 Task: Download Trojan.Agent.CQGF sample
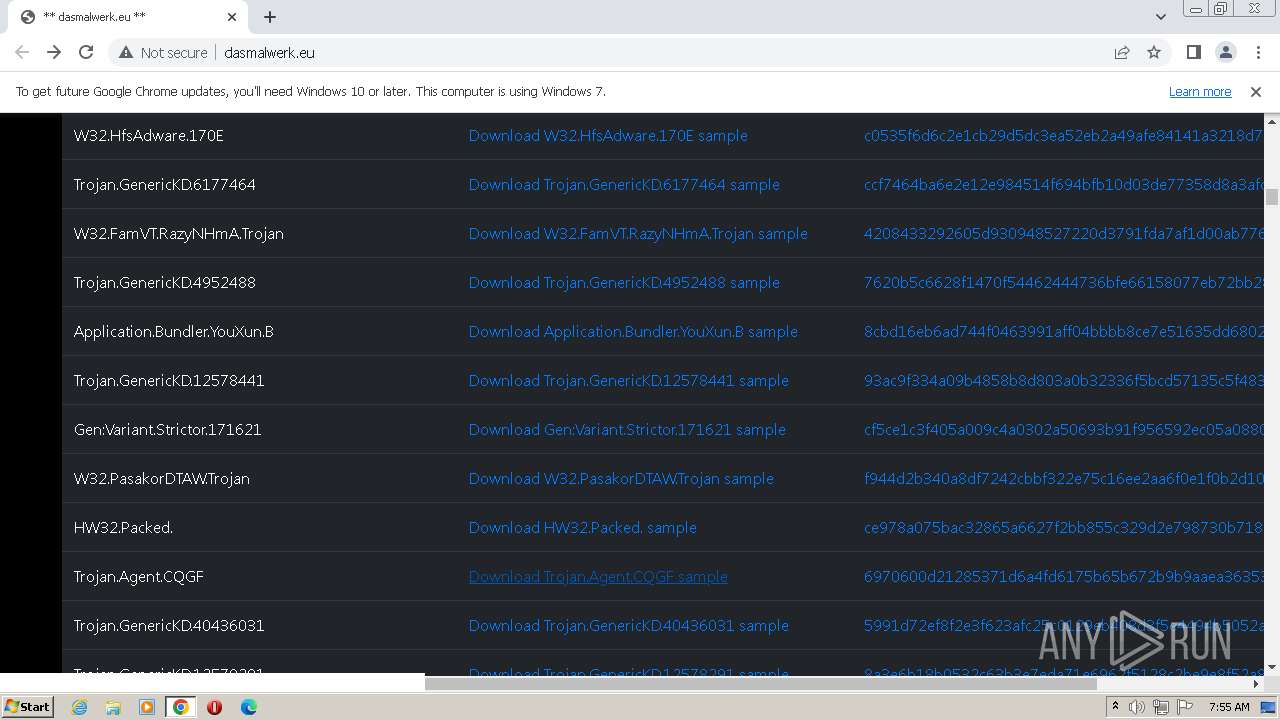(x=598, y=576)
